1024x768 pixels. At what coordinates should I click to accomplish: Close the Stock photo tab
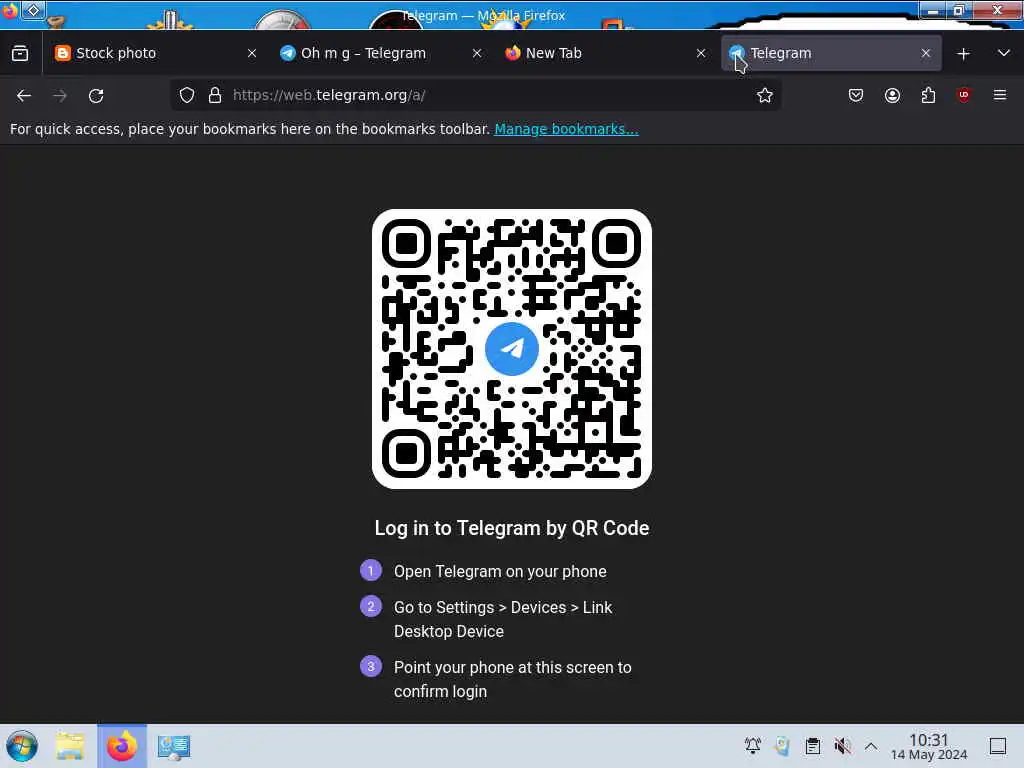point(251,54)
